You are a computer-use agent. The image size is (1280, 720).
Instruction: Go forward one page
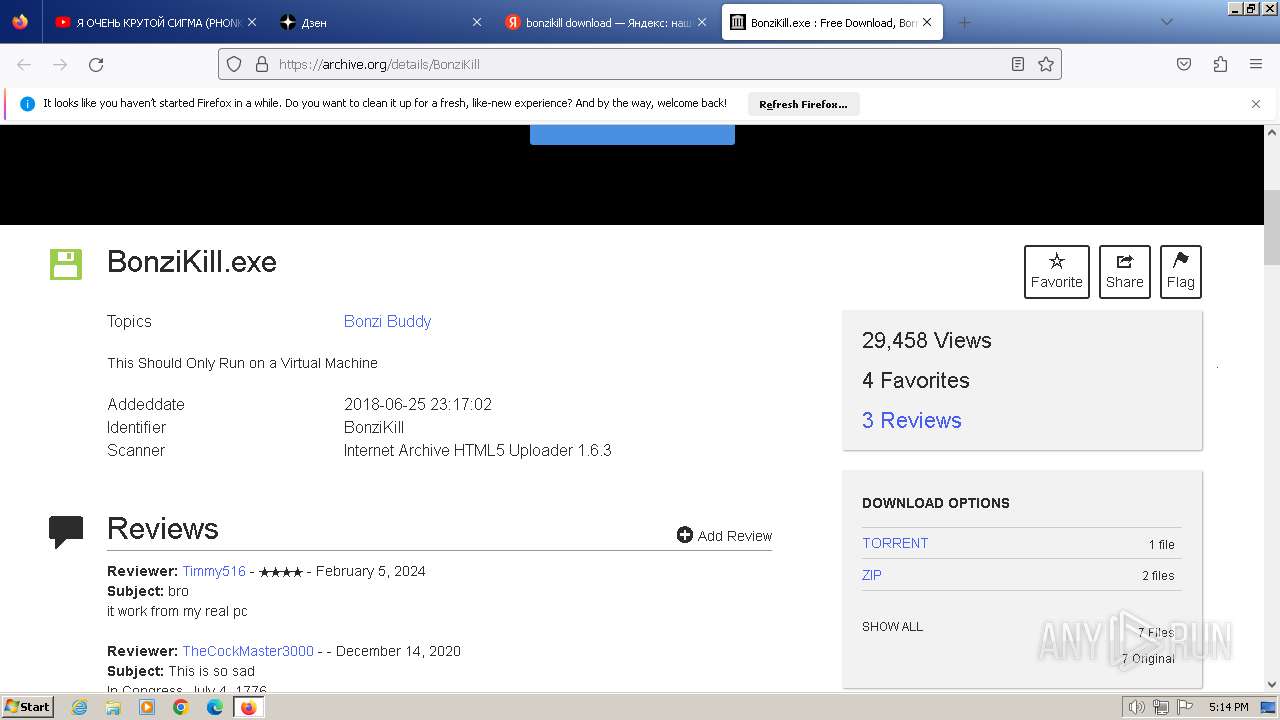60,64
